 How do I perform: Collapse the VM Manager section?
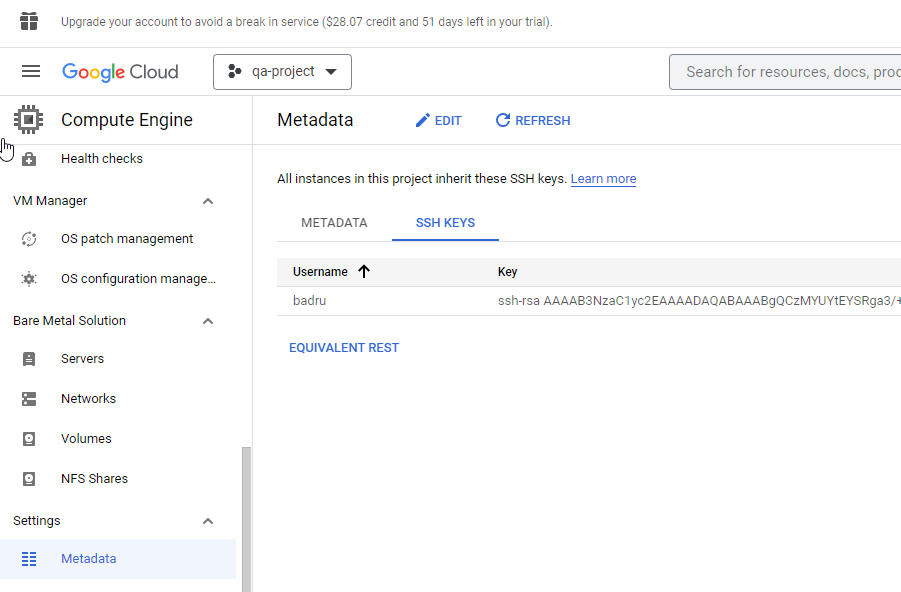pyautogui.click(x=208, y=200)
